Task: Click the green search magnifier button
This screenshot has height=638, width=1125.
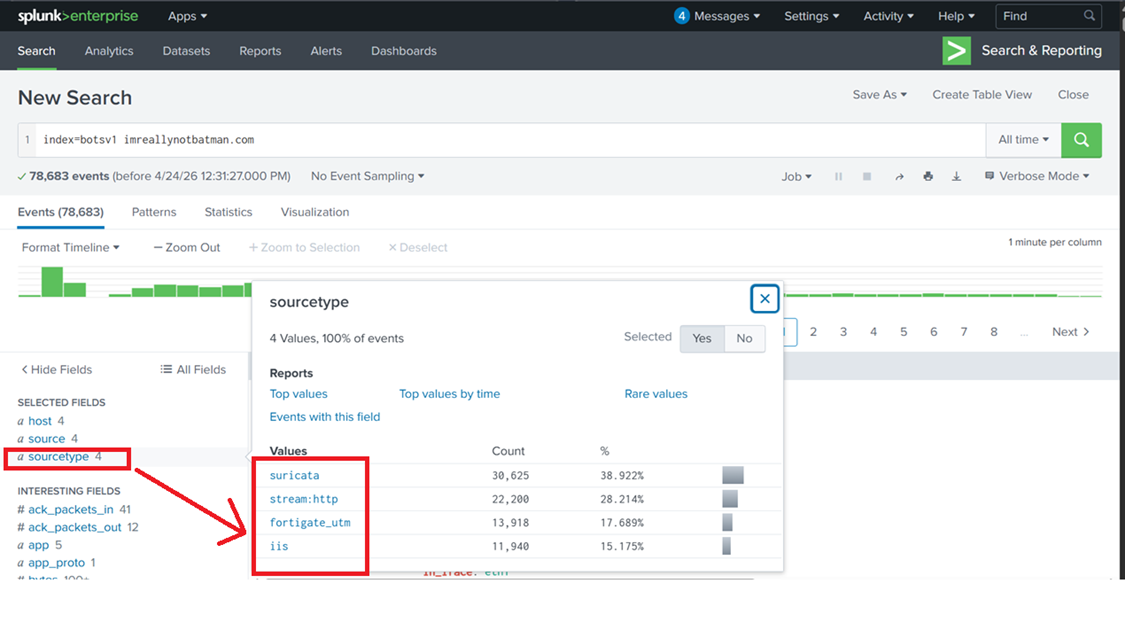Action: click(x=1081, y=140)
